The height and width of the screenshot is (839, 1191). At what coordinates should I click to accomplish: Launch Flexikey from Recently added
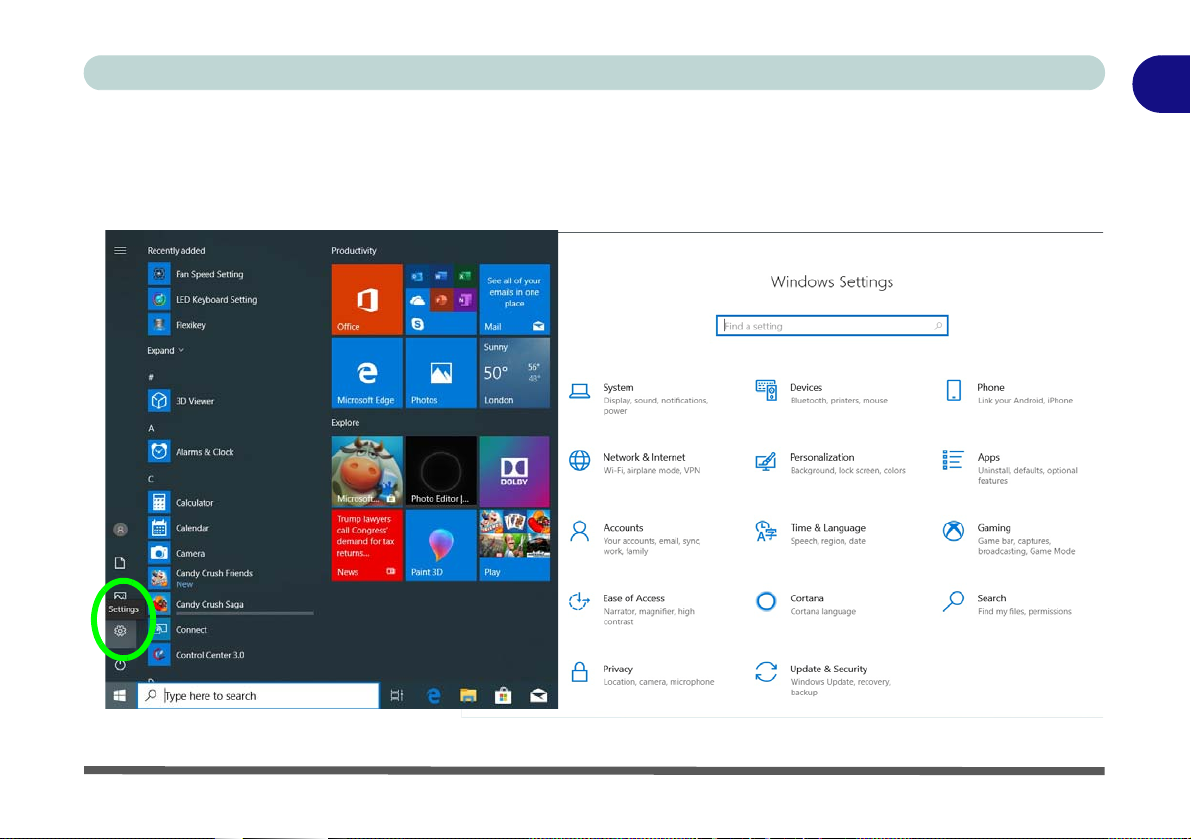coord(177,324)
